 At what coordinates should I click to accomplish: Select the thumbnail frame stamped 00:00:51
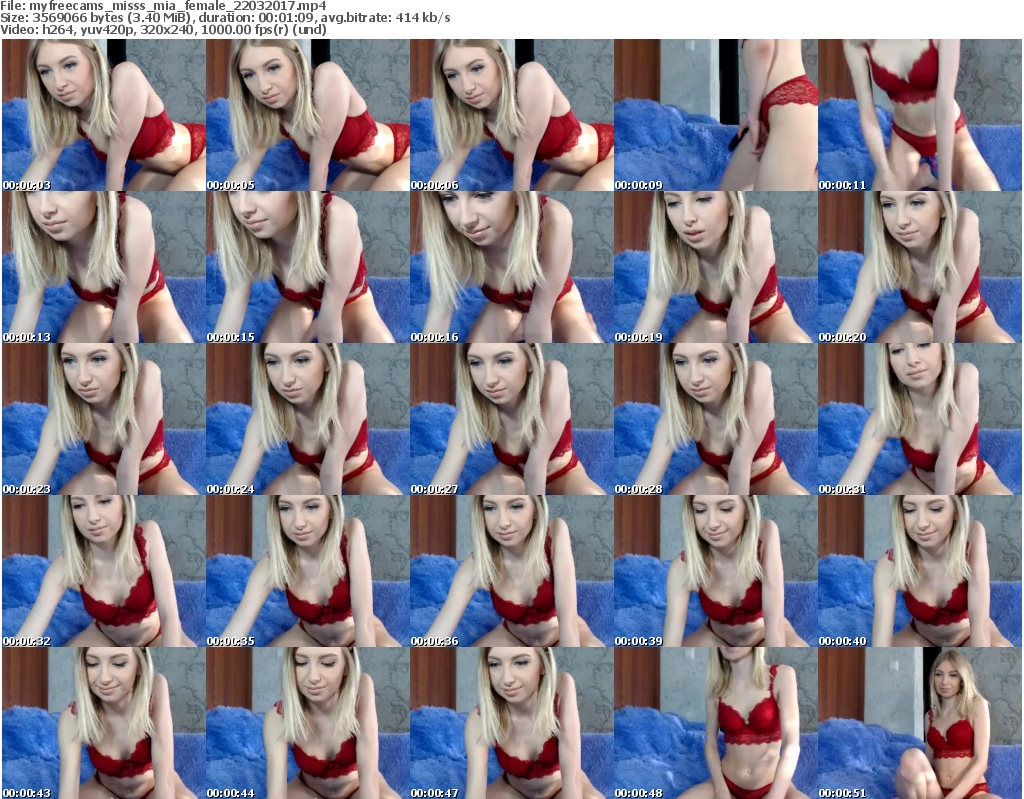click(x=920, y=723)
